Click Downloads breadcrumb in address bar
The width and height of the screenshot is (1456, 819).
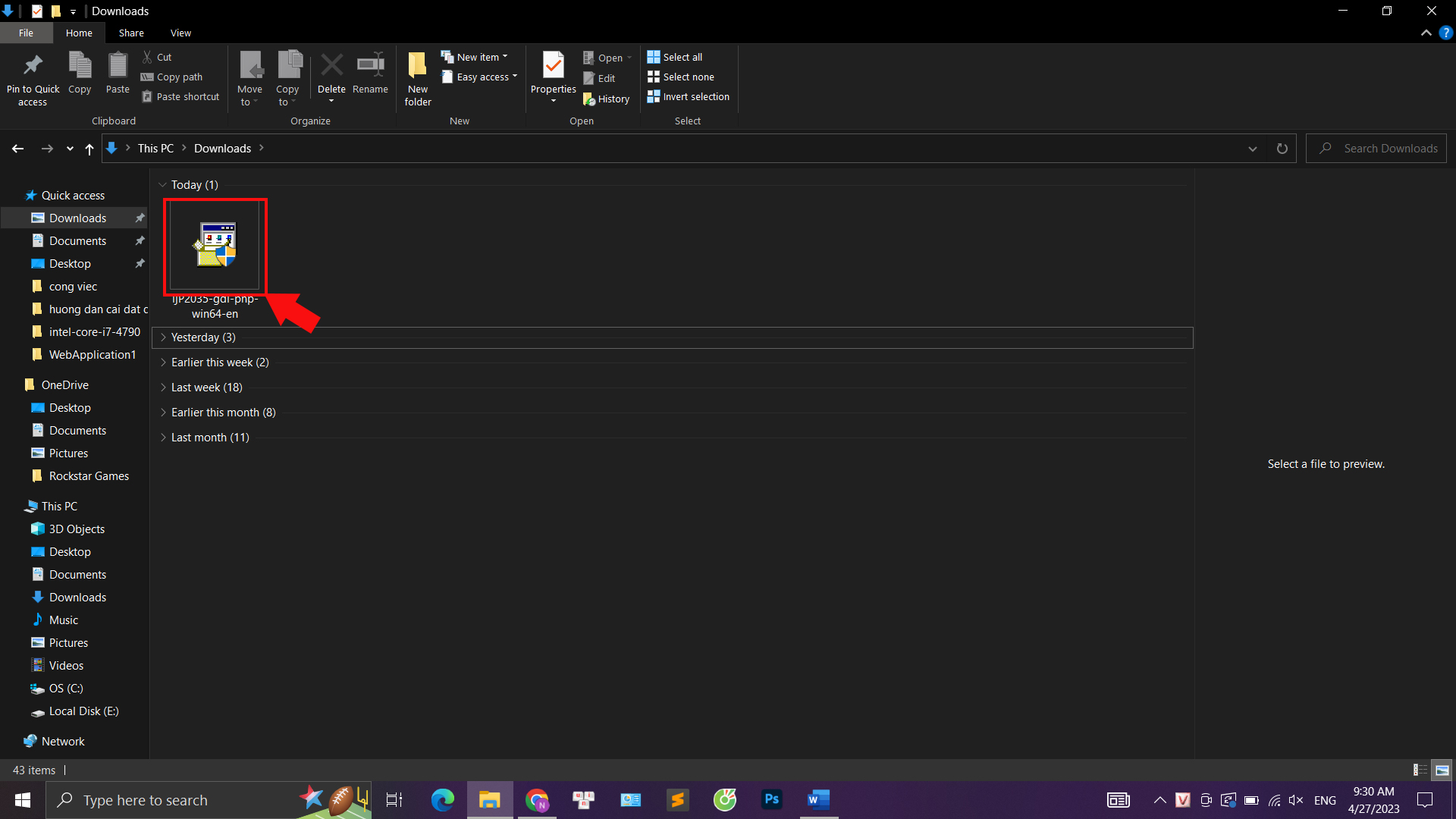222,149
